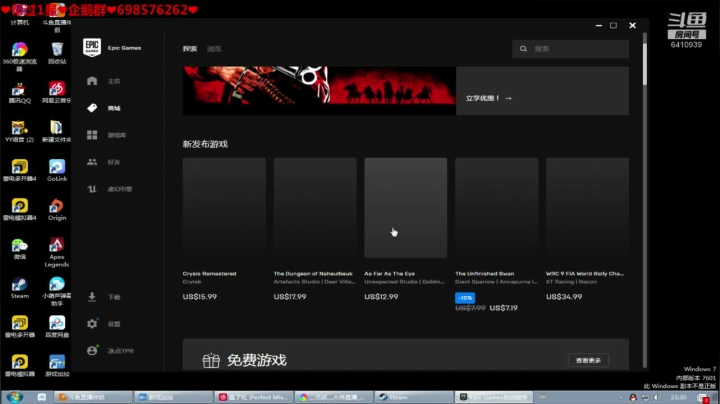Click the free games gift icon
Screen dimensions: 720x404
click(211, 360)
